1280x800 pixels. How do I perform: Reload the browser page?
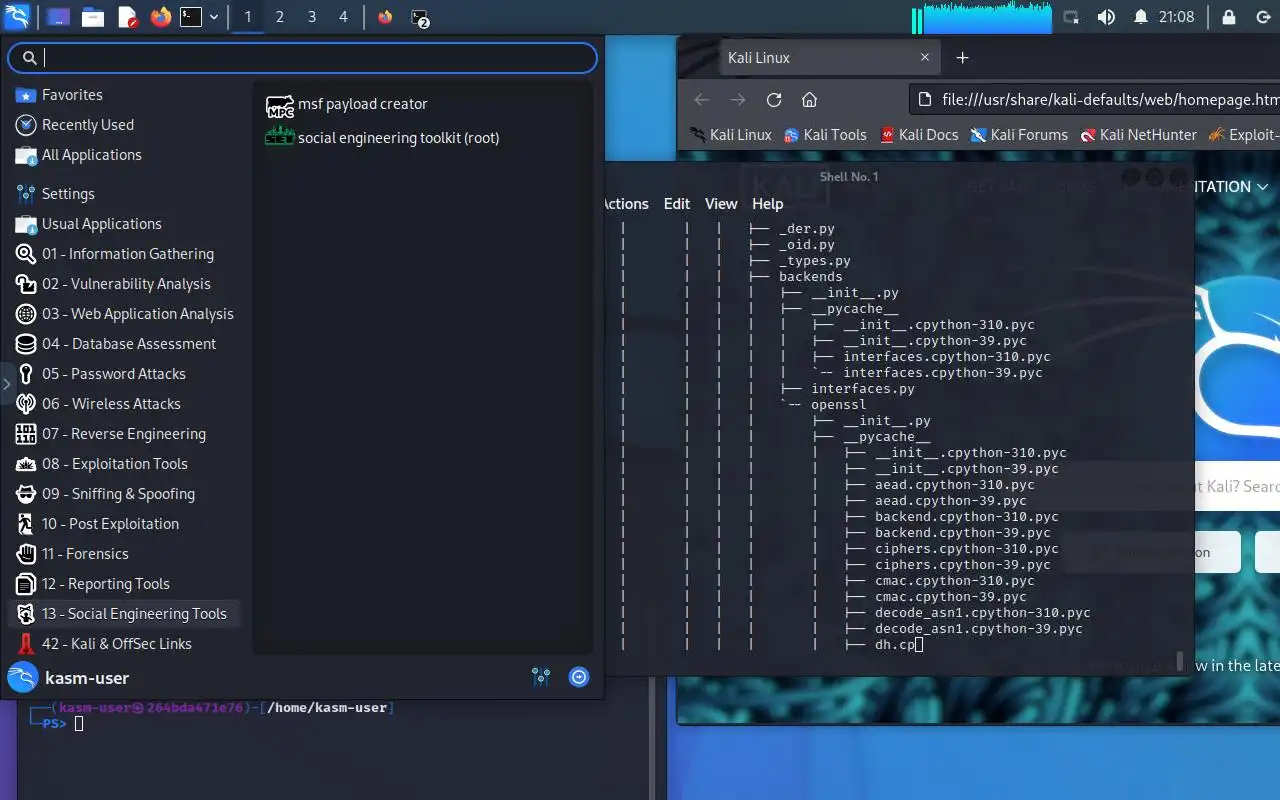click(x=774, y=100)
